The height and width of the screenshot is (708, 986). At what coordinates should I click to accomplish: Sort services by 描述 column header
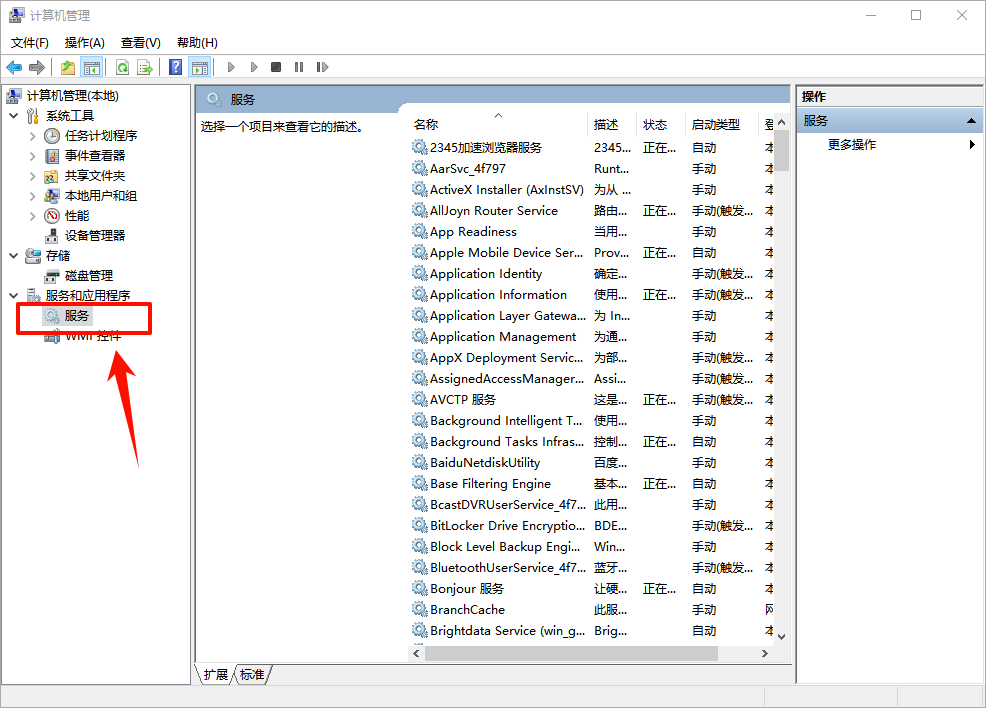[x=612, y=124]
